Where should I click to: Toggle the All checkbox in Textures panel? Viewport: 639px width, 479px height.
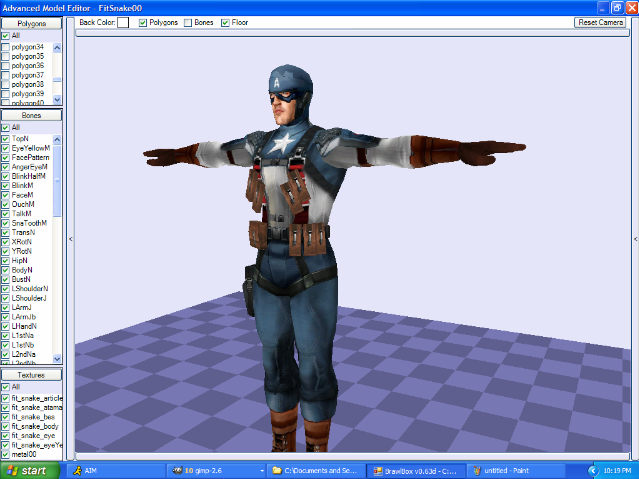coord(5,387)
